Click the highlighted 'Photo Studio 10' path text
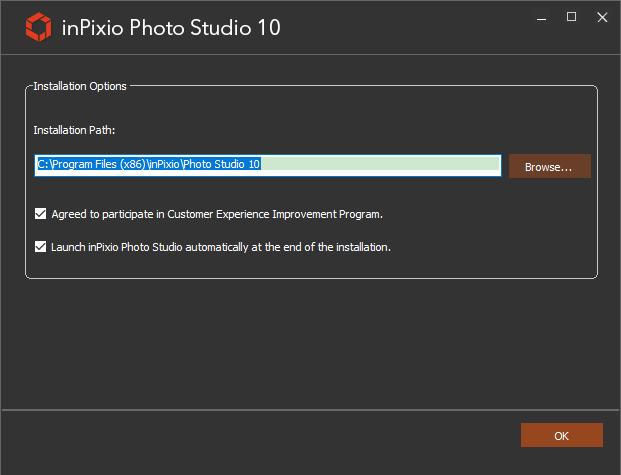Viewport: 621px width, 475px height. click(x=222, y=164)
